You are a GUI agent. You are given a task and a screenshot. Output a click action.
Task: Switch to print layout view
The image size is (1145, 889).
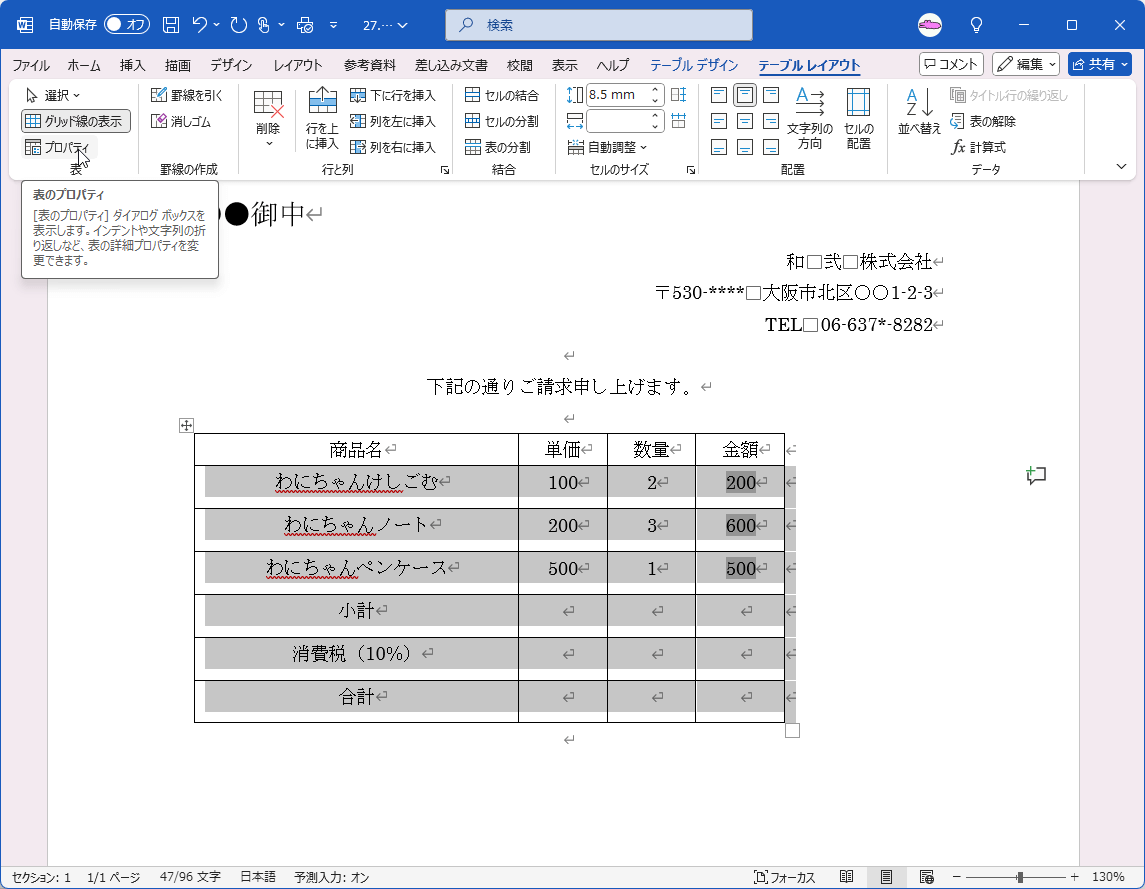886,877
